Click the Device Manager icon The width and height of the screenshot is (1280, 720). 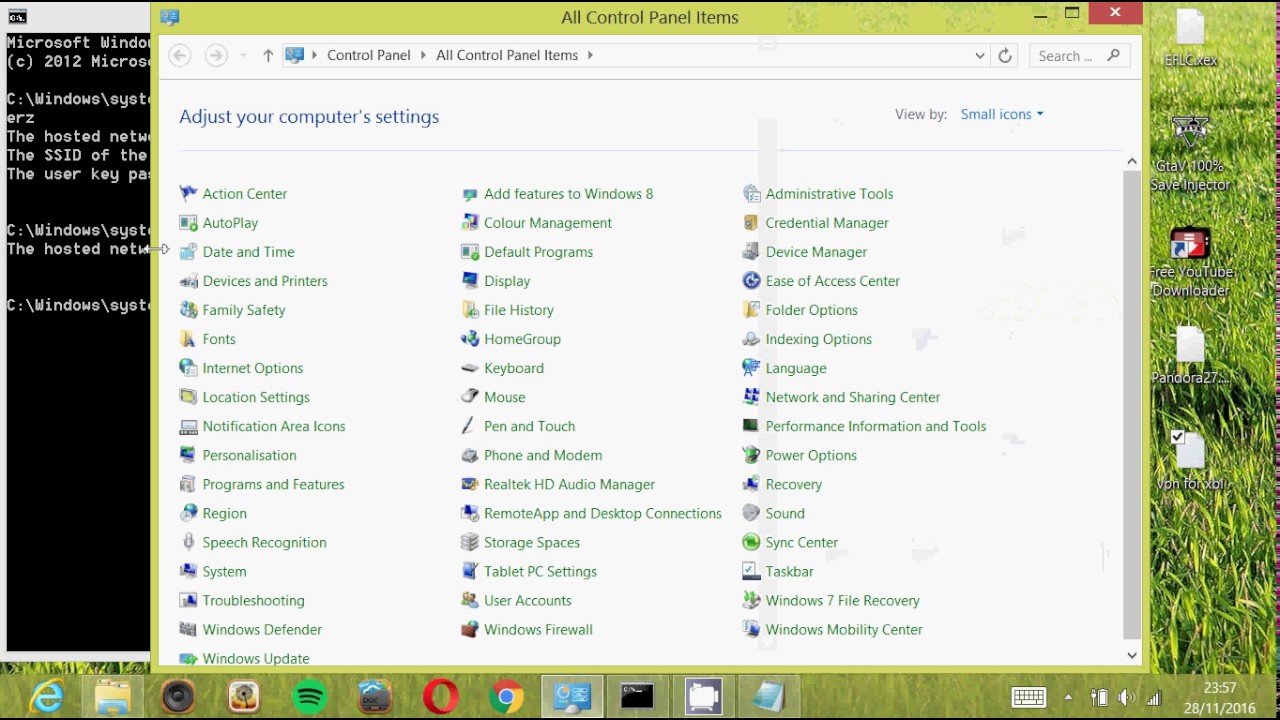(x=751, y=252)
